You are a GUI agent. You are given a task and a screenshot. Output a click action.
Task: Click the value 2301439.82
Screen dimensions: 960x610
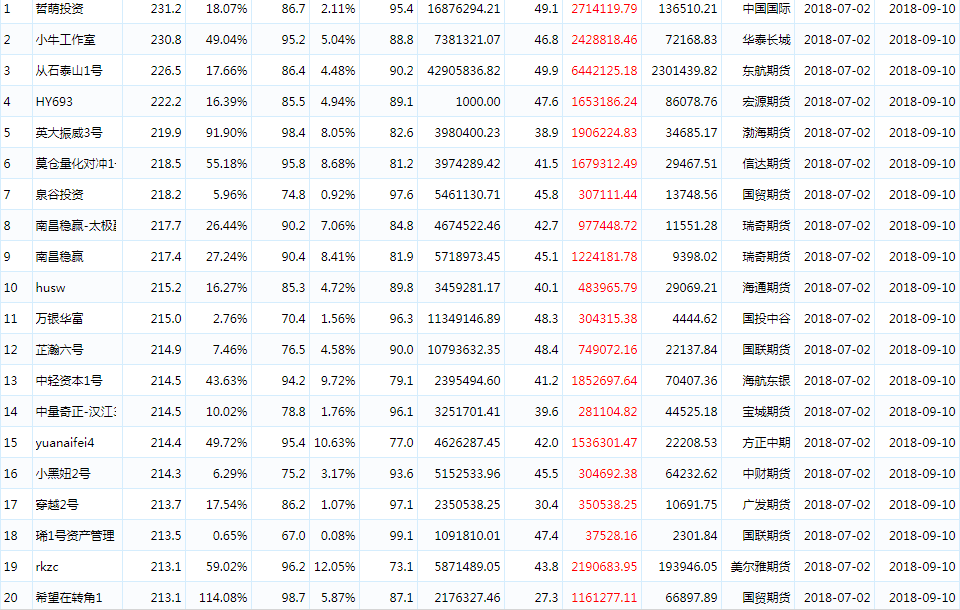(x=684, y=71)
